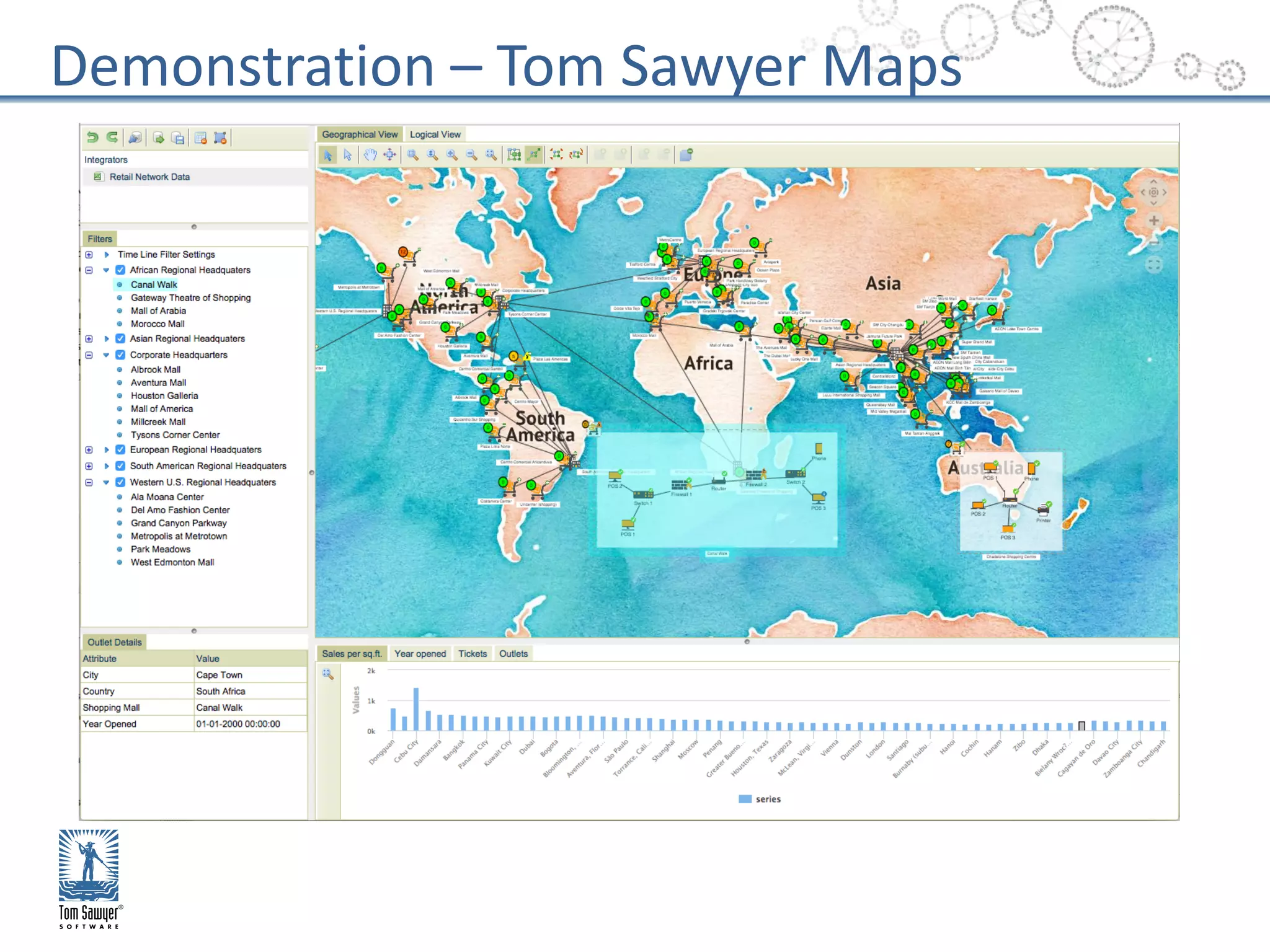Screen dimensions: 1270x952
Task: Uncheck Western U.S. Regional Headquarters filter
Action: [x=120, y=482]
